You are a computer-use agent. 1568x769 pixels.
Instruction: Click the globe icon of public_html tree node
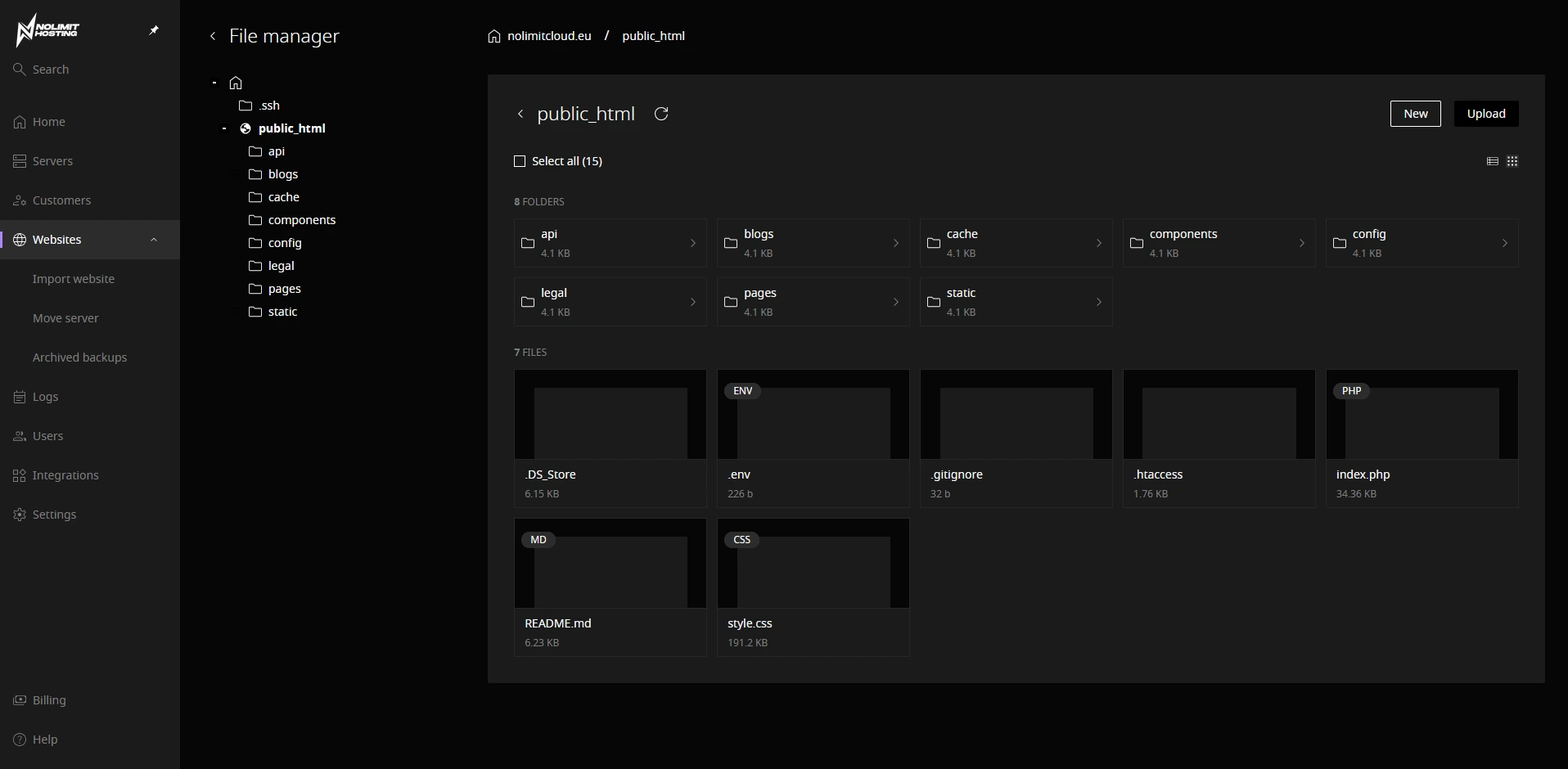pyautogui.click(x=245, y=128)
